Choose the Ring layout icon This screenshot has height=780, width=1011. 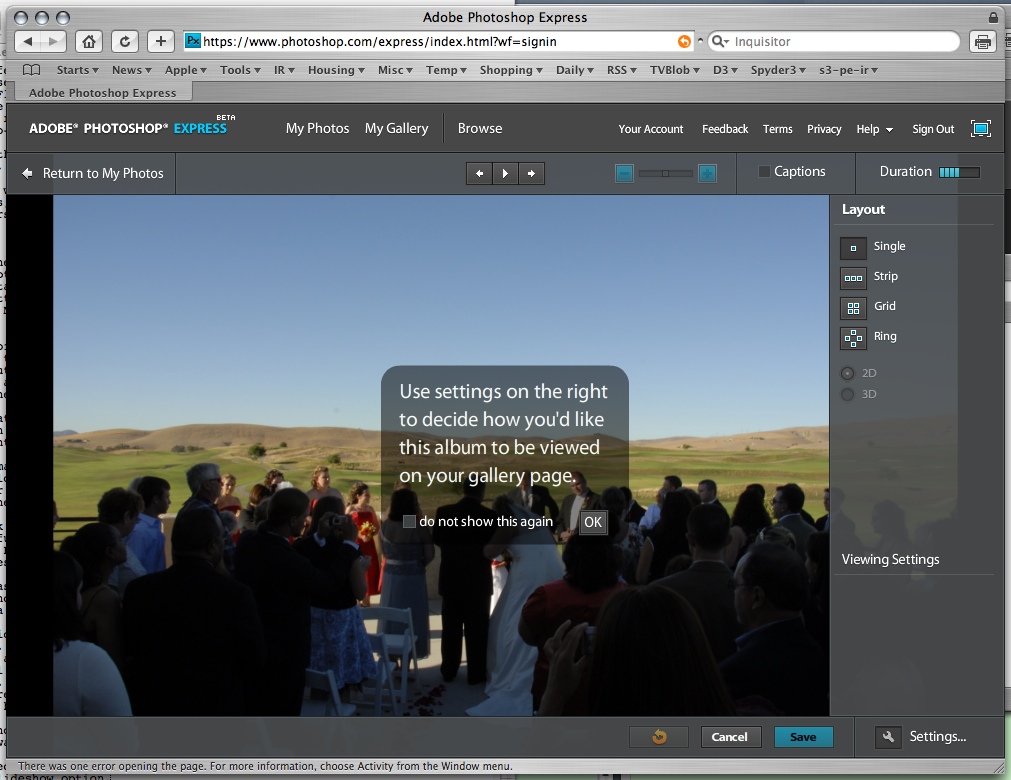pos(853,337)
